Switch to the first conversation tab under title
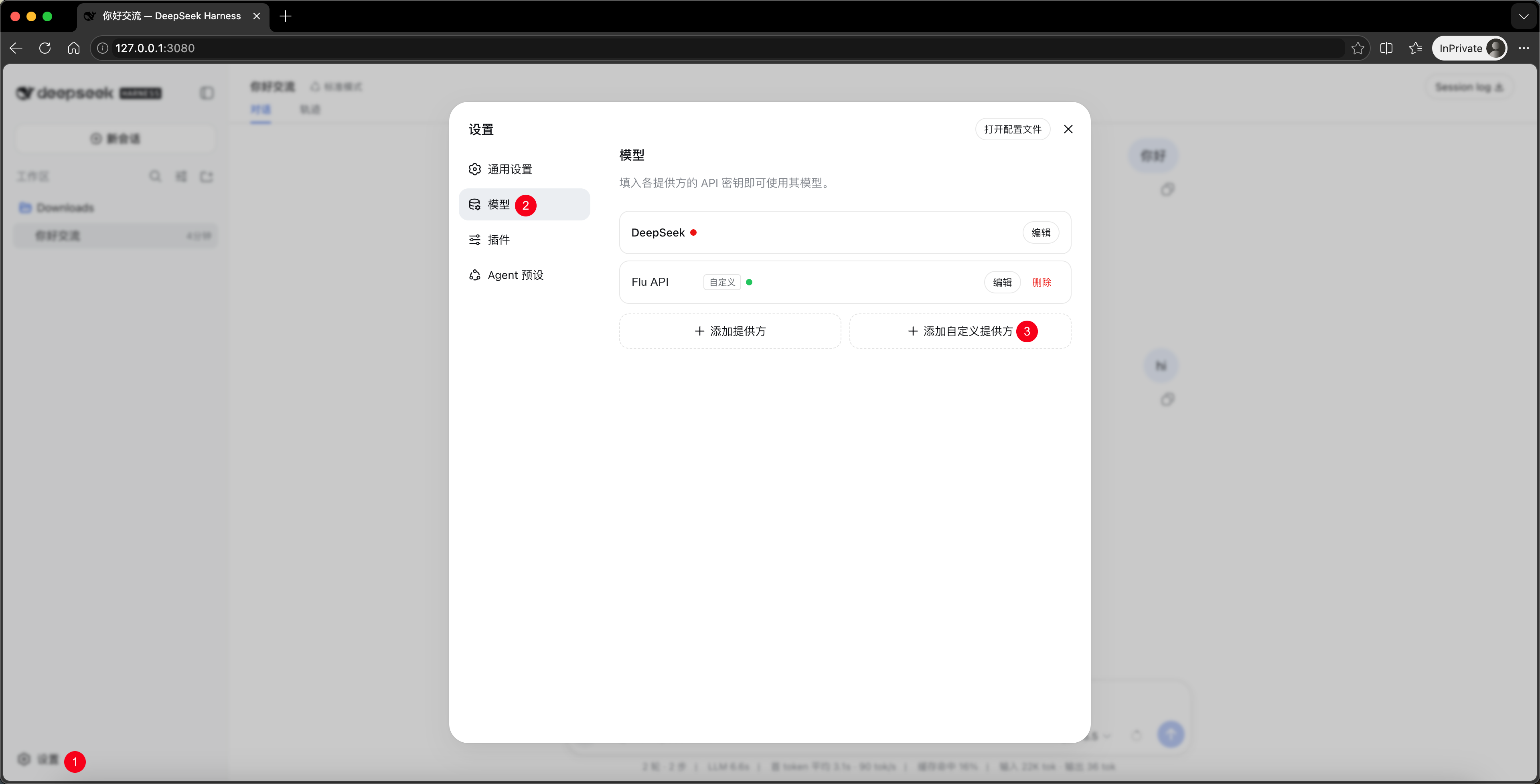 (261, 109)
